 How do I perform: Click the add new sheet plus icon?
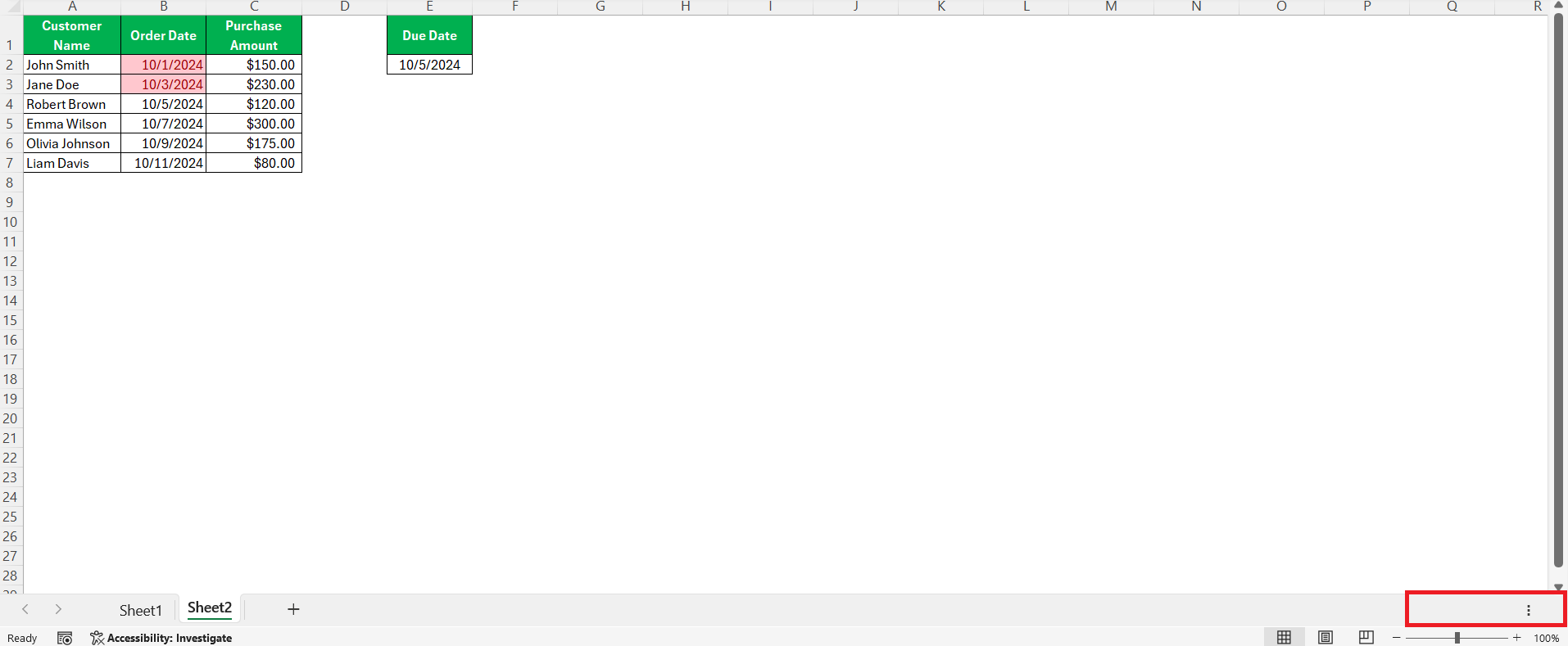point(293,609)
